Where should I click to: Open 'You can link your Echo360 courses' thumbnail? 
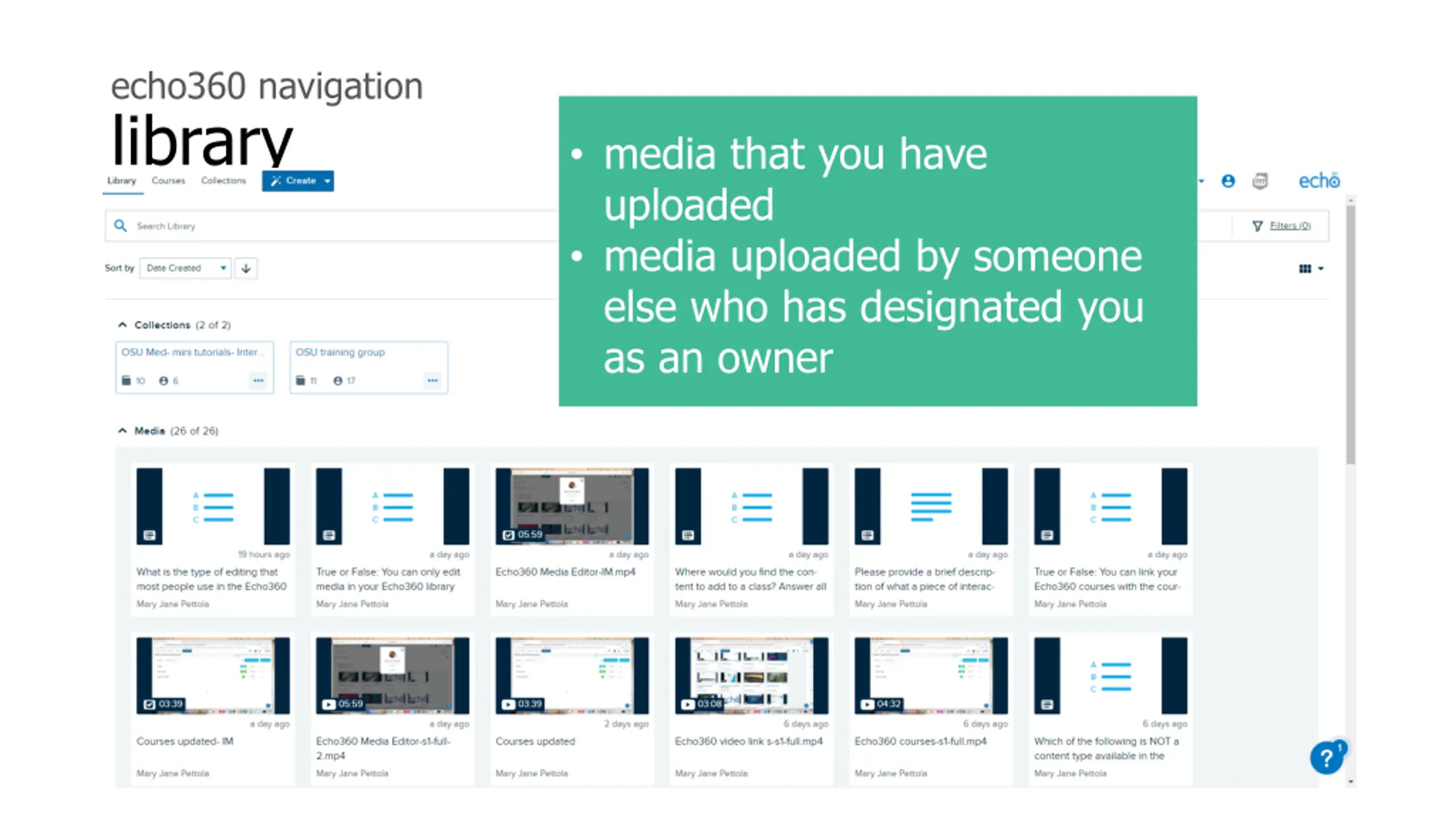point(1111,506)
